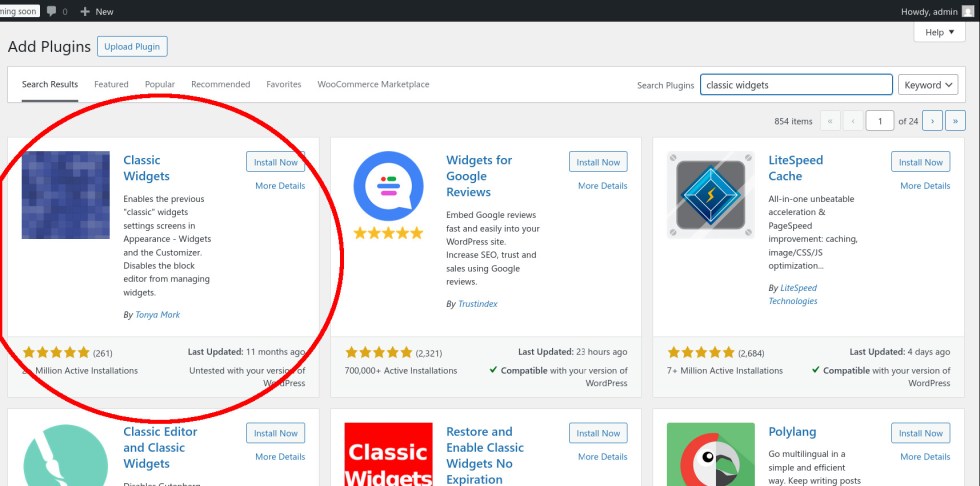Switch to the Search Results tab
This screenshot has height=486, width=980.
(50, 84)
